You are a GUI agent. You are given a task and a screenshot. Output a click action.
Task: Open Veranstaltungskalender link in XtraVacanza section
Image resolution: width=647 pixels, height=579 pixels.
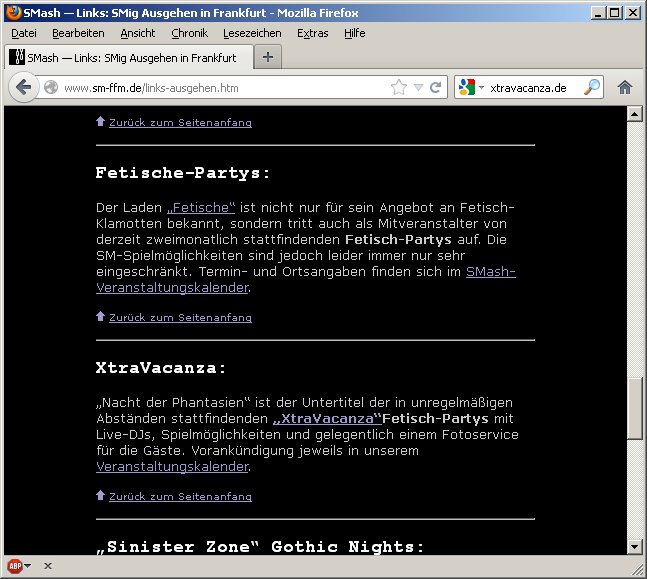point(172,467)
